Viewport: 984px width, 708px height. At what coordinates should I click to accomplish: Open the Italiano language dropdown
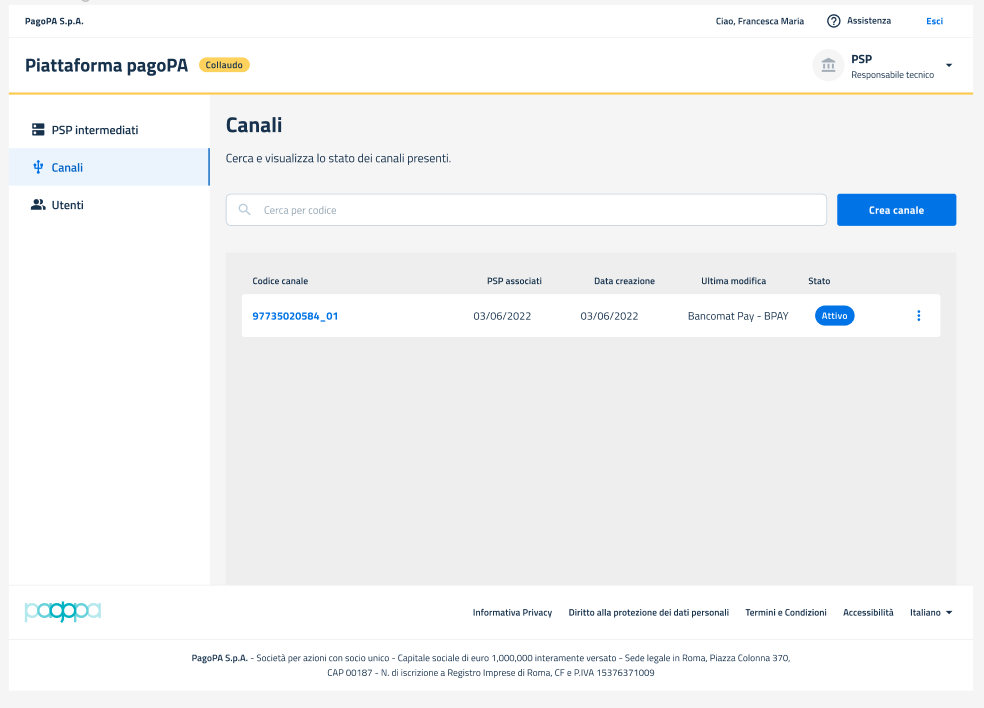point(930,612)
